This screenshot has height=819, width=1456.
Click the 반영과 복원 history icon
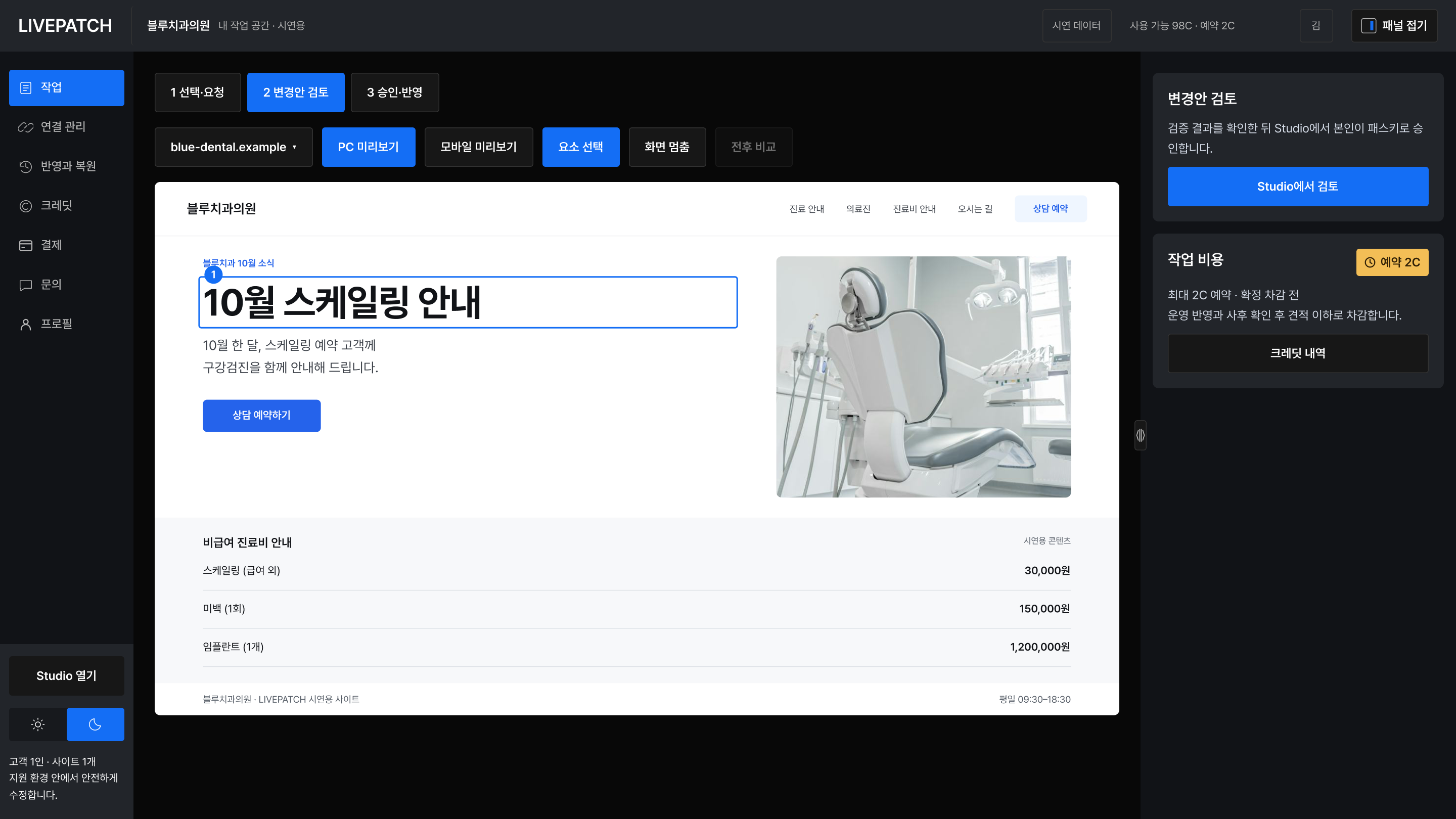click(25, 166)
